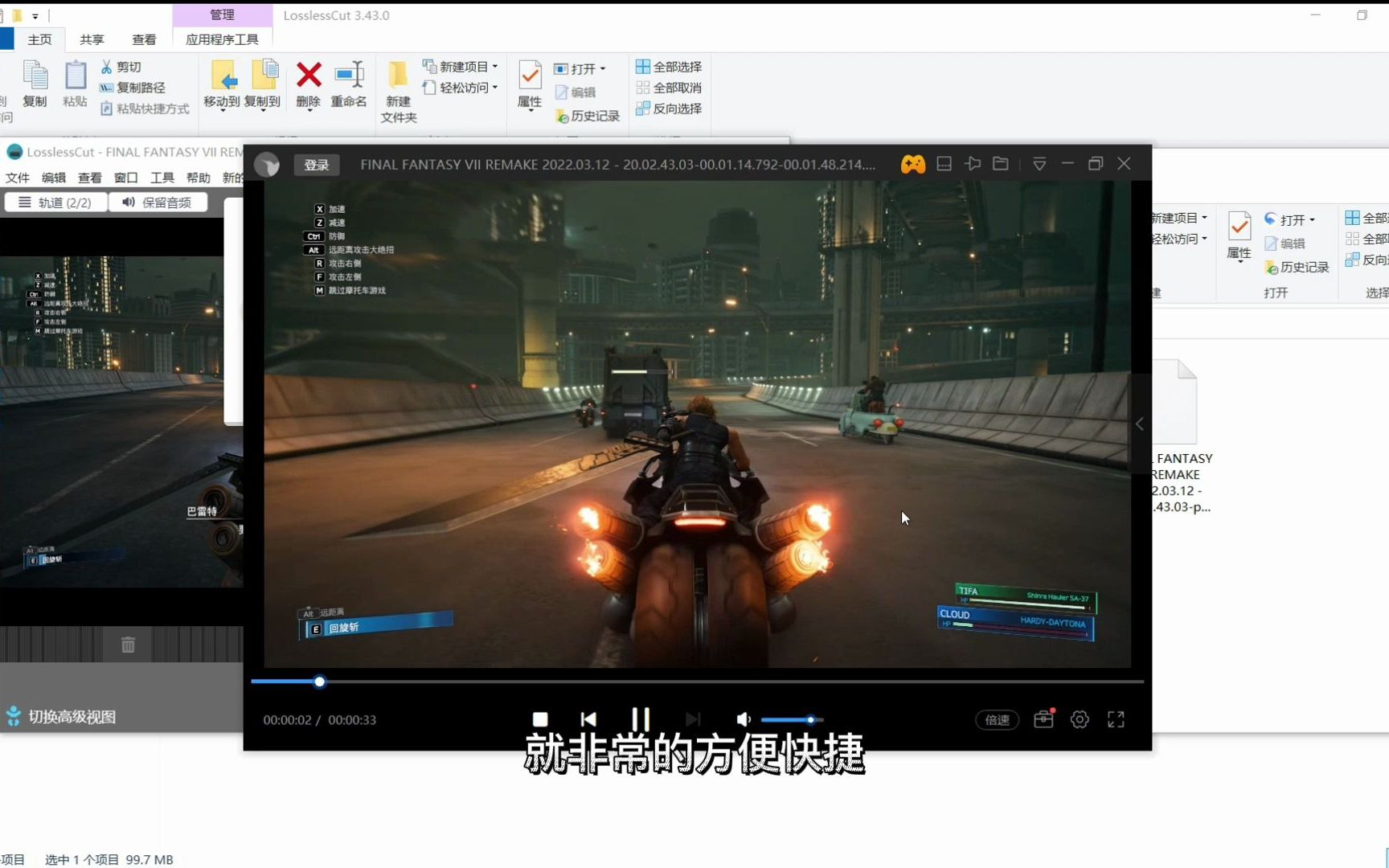
Task: Toggle 保留音频 keep audio in LosslessCut
Action: point(158,203)
